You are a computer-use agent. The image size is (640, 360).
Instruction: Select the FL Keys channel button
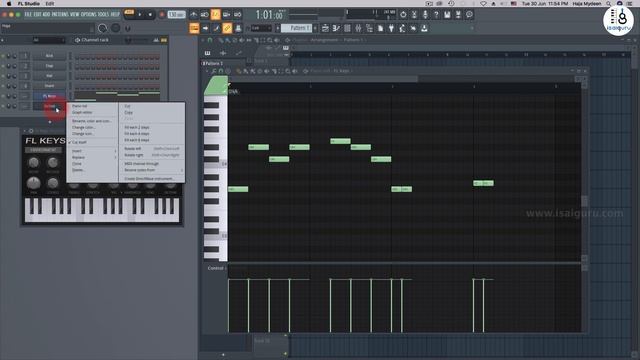tap(49, 96)
